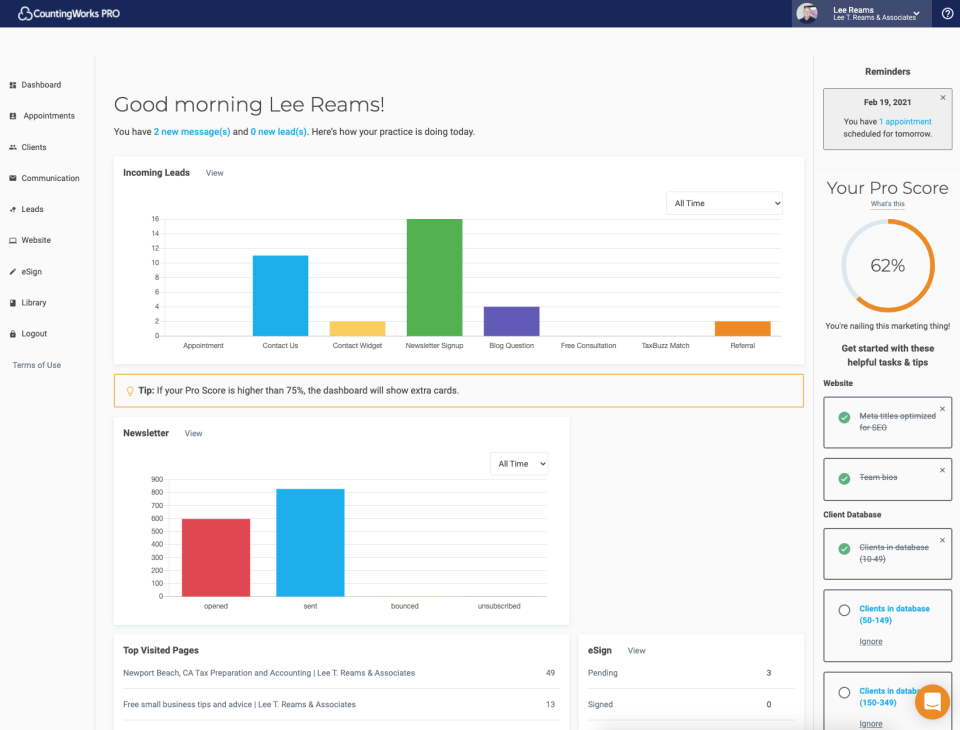This screenshot has height=730, width=960.
Task: Open the 1 appointment reminder link
Action: pyautogui.click(x=905, y=122)
